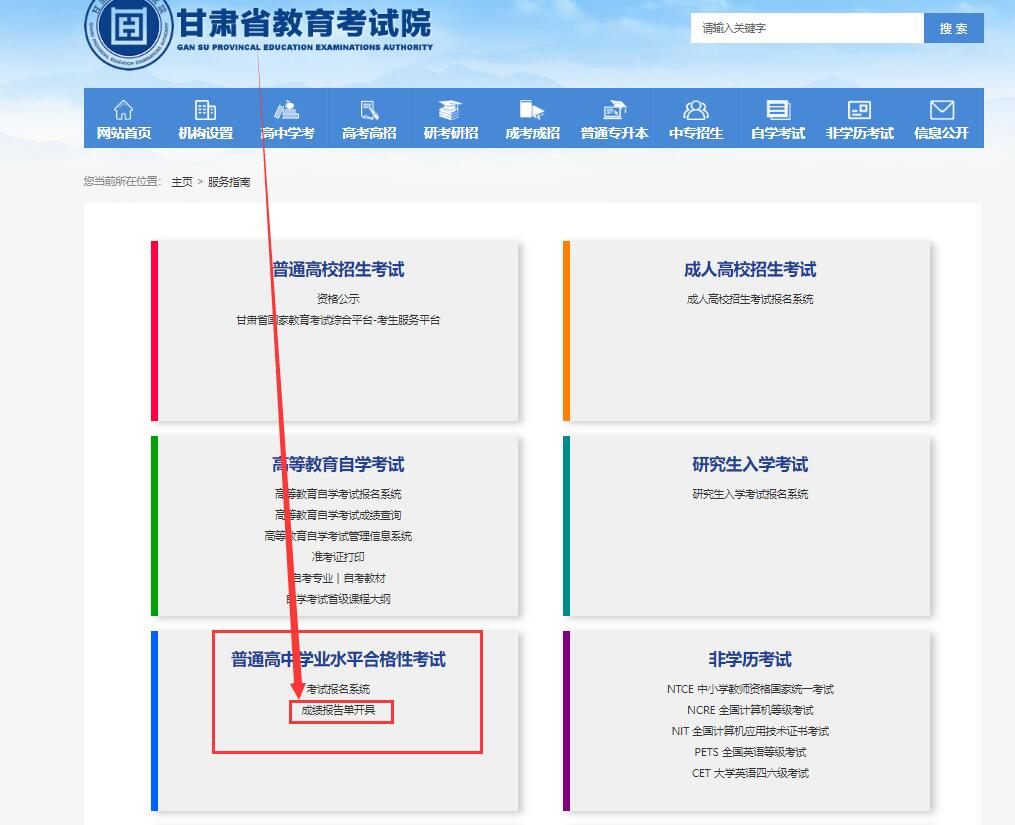The image size is (1015, 825).
Task: Go to 主页 in breadcrumb
Action: [x=182, y=182]
